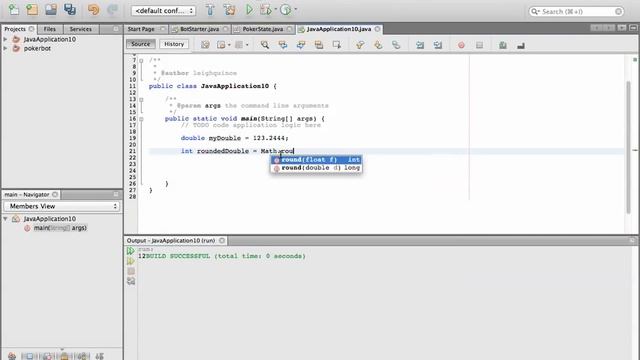Click the Undo arrow icon
Viewport: 640px width, 360px height.
pyautogui.click(x=93, y=10)
